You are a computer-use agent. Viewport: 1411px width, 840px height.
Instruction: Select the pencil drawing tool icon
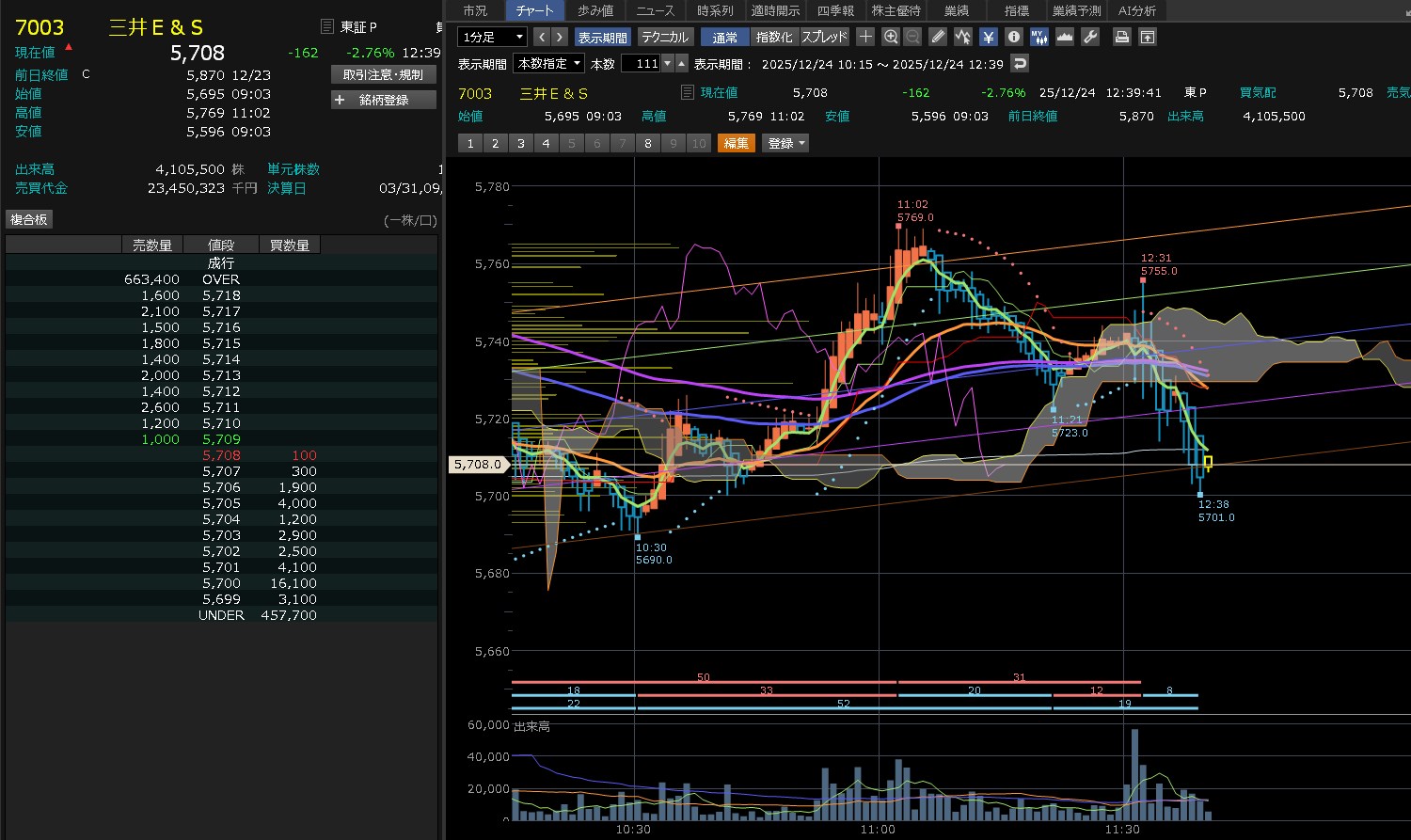938,37
